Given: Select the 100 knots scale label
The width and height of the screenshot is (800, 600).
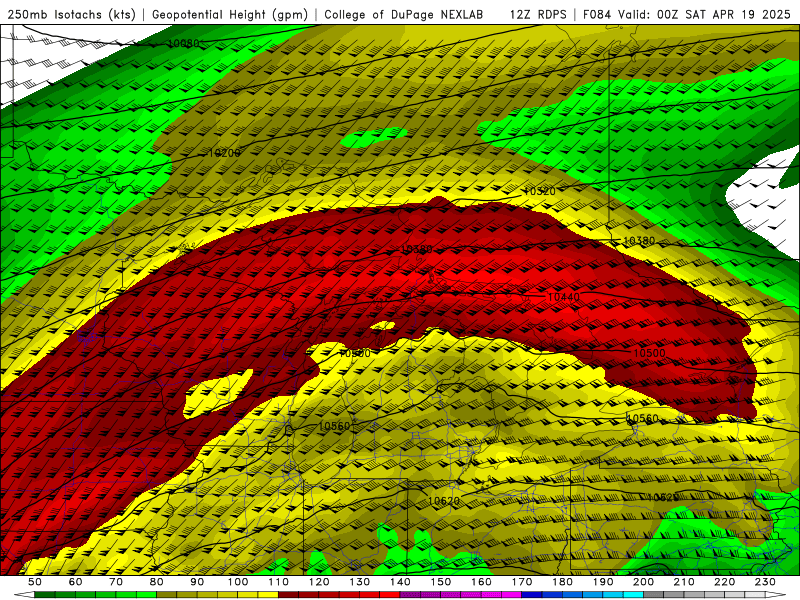Looking at the screenshot, I should click(238, 582).
